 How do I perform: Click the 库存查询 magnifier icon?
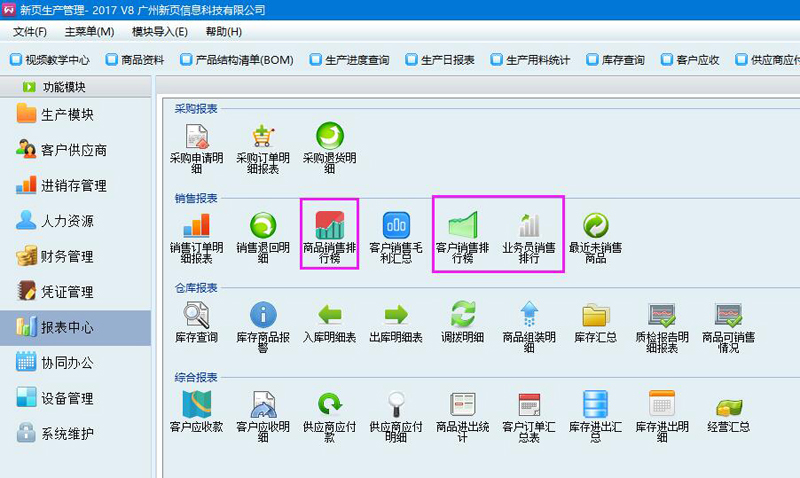coord(196,315)
